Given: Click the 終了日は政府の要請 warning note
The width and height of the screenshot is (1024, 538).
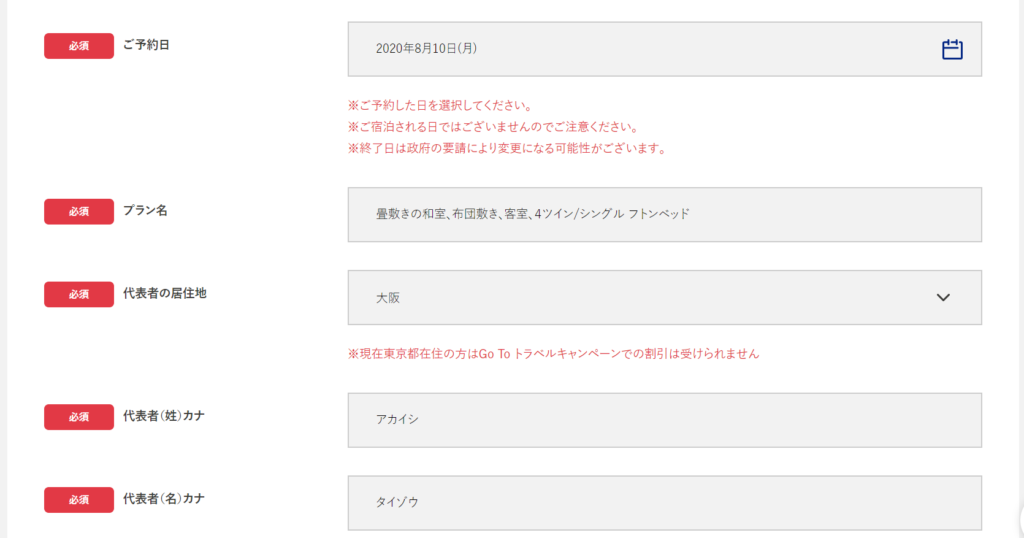Looking at the screenshot, I should click(x=507, y=149).
